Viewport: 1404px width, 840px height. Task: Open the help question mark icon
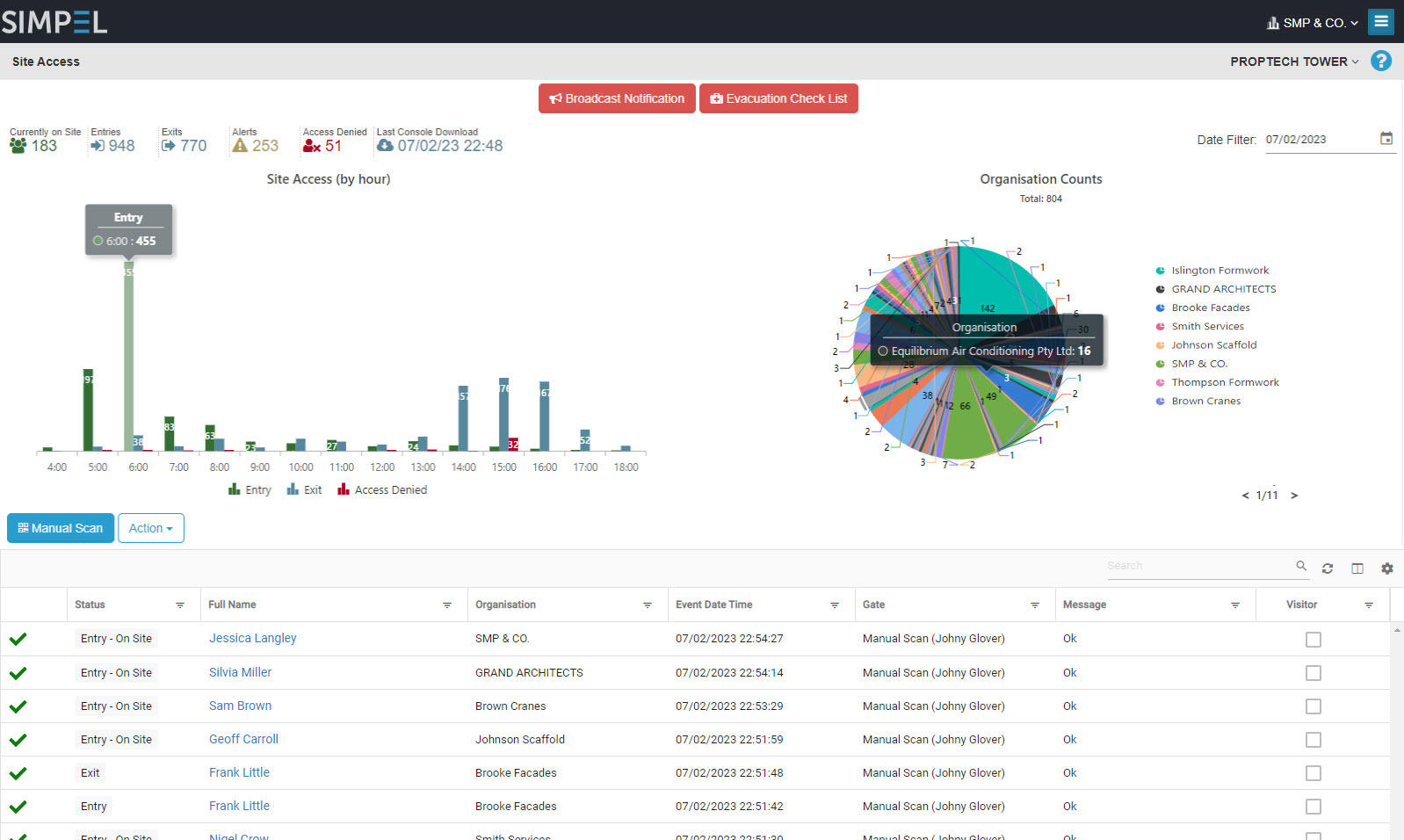(1381, 61)
